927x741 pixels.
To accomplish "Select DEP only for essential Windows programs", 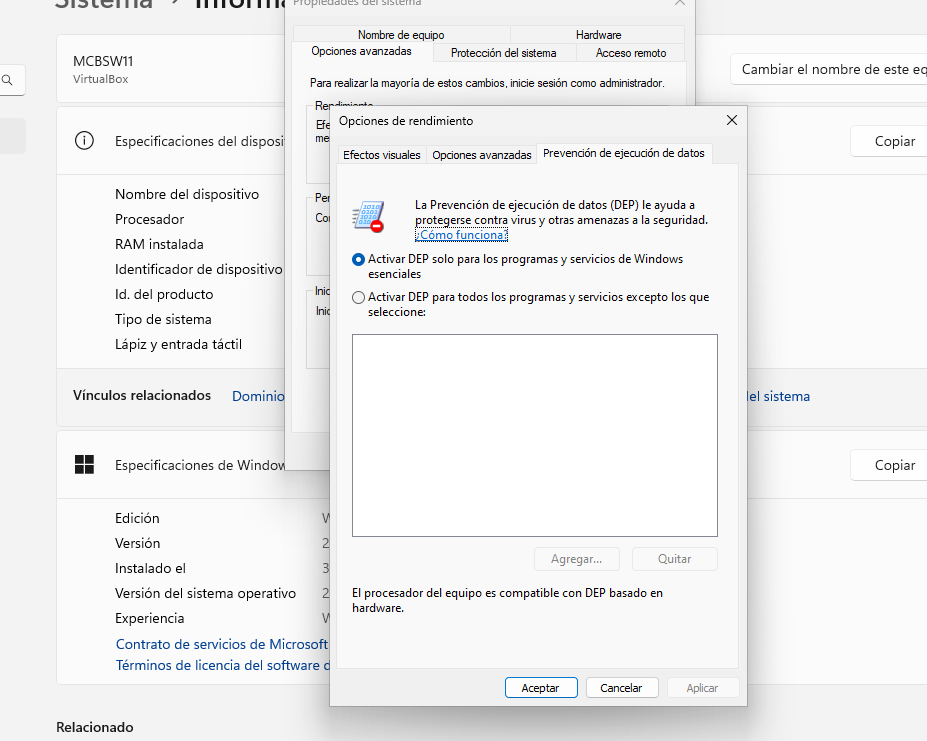I will click(359, 259).
